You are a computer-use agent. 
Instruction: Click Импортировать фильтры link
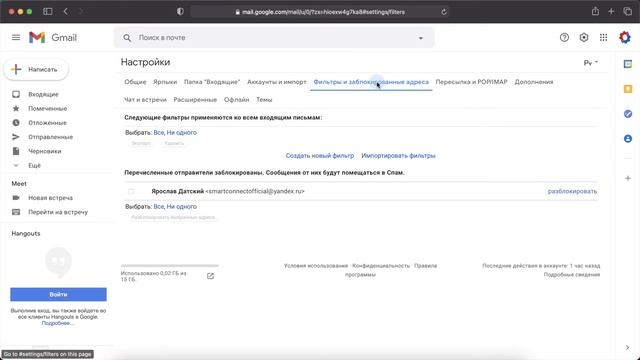[x=398, y=156]
